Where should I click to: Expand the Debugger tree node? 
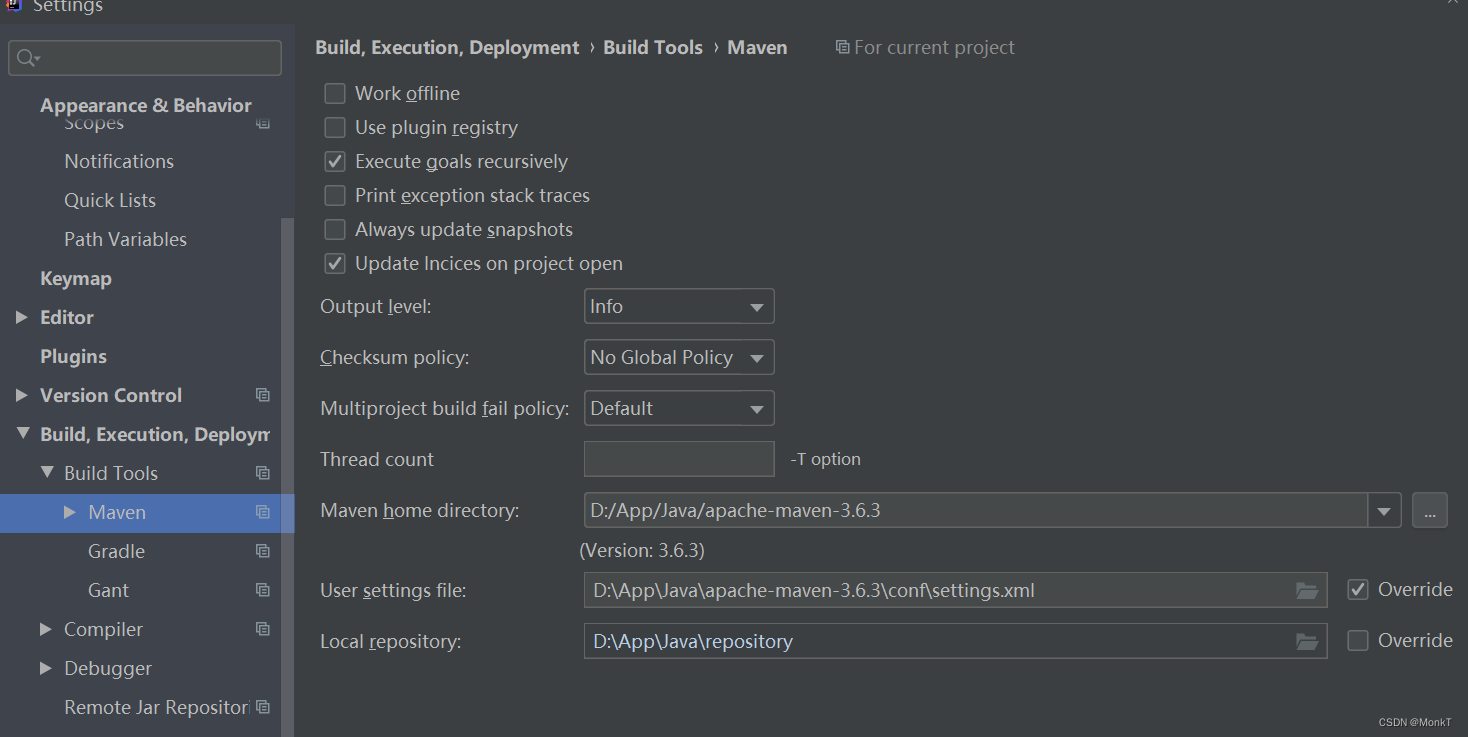point(46,668)
